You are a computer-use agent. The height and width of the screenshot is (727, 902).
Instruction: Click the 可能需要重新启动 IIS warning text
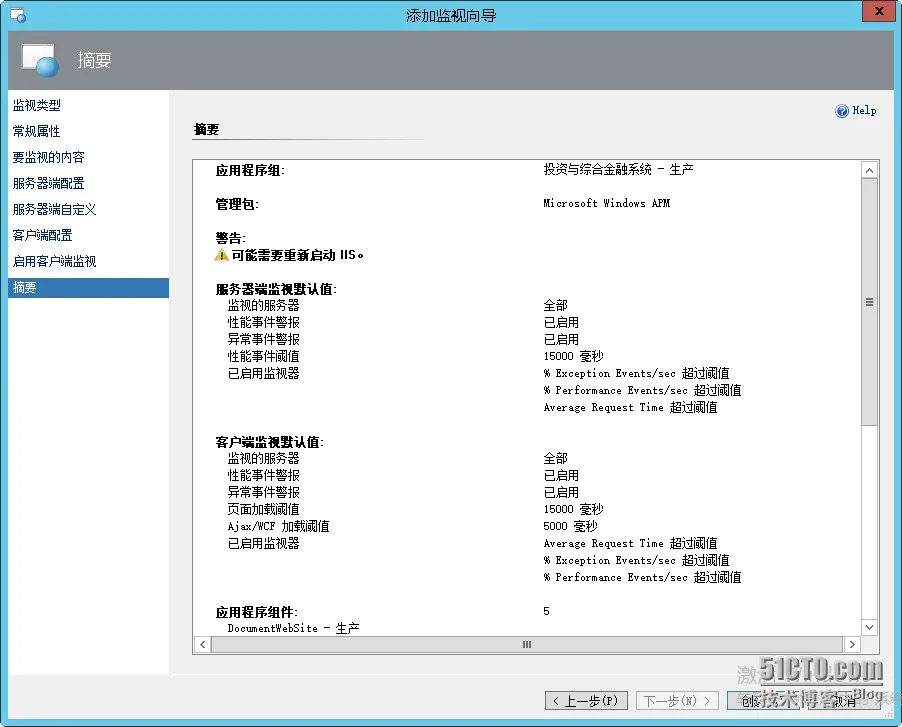tap(297, 255)
